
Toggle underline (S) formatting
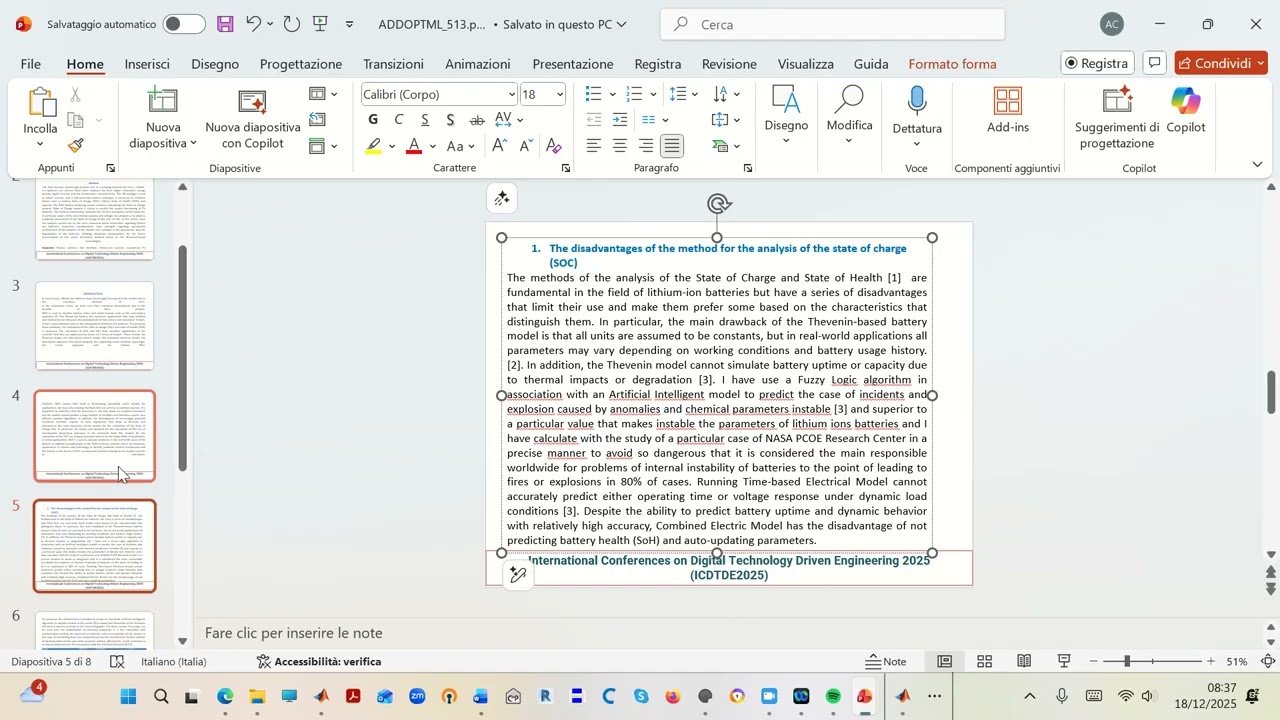point(425,120)
